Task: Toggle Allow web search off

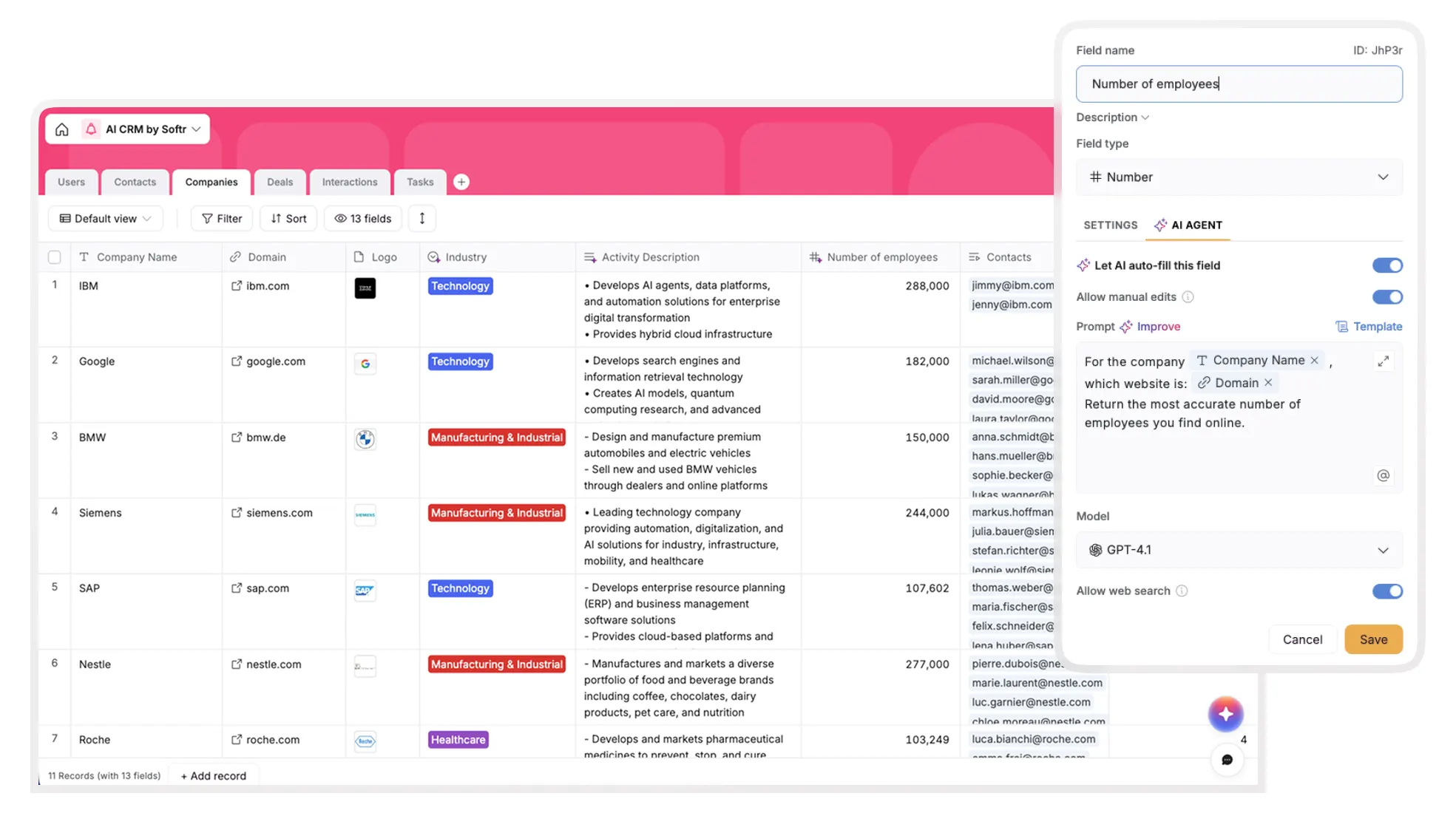Action: [x=1387, y=591]
